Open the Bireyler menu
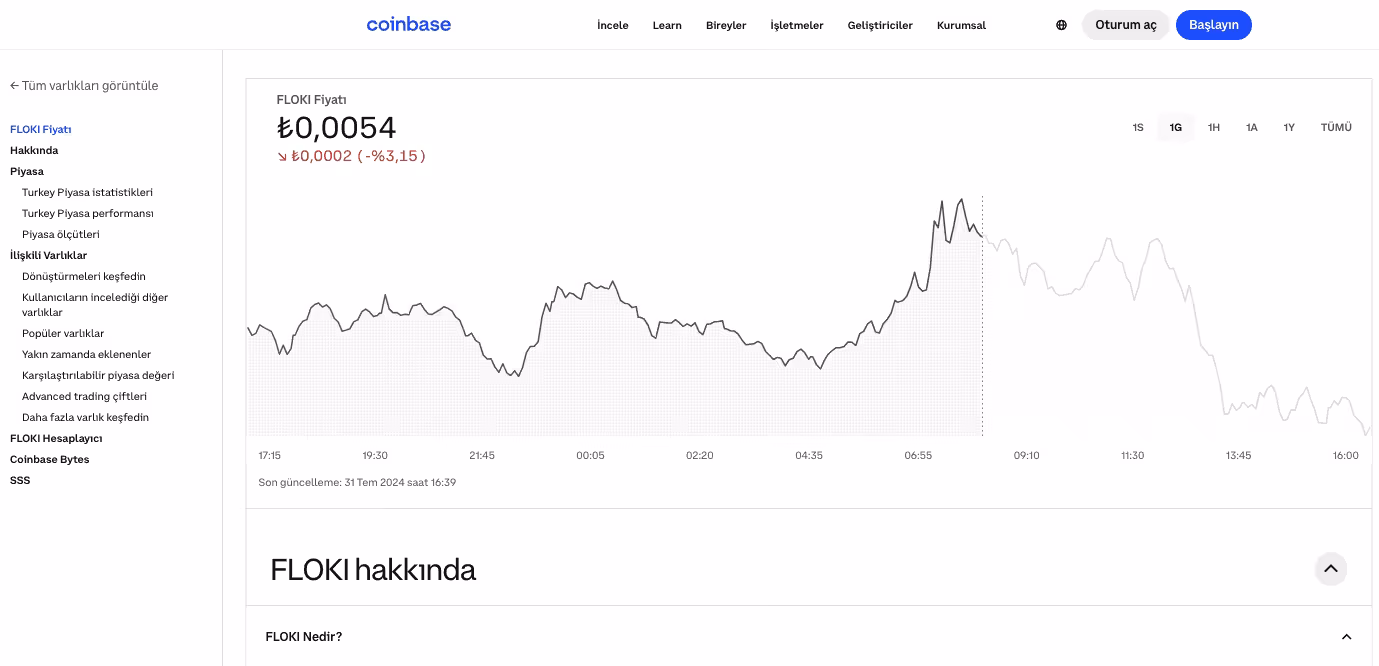 point(726,26)
